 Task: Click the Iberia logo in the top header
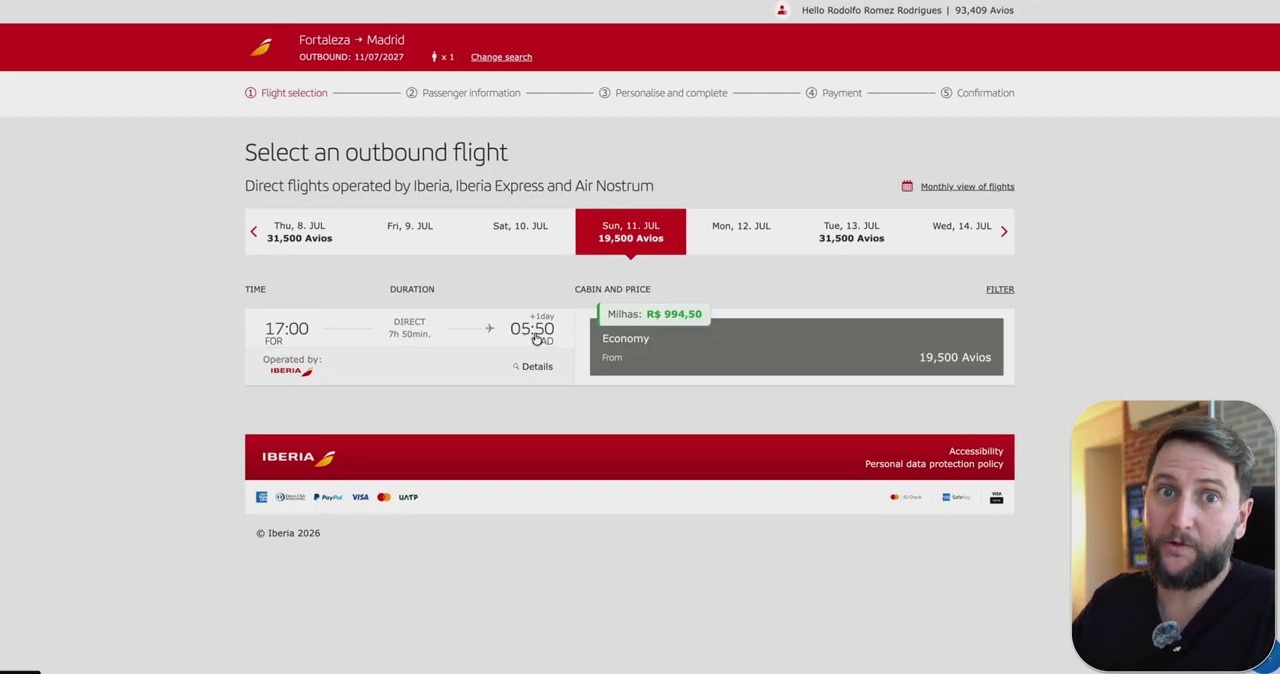[x=261, y=47]
